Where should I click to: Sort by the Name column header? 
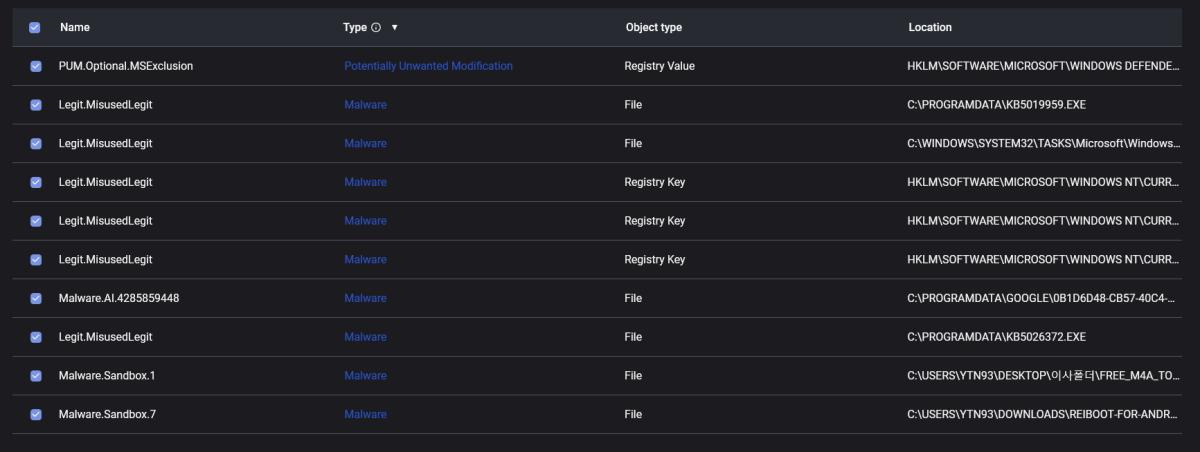pyautogui.click(x=74, y=28)
